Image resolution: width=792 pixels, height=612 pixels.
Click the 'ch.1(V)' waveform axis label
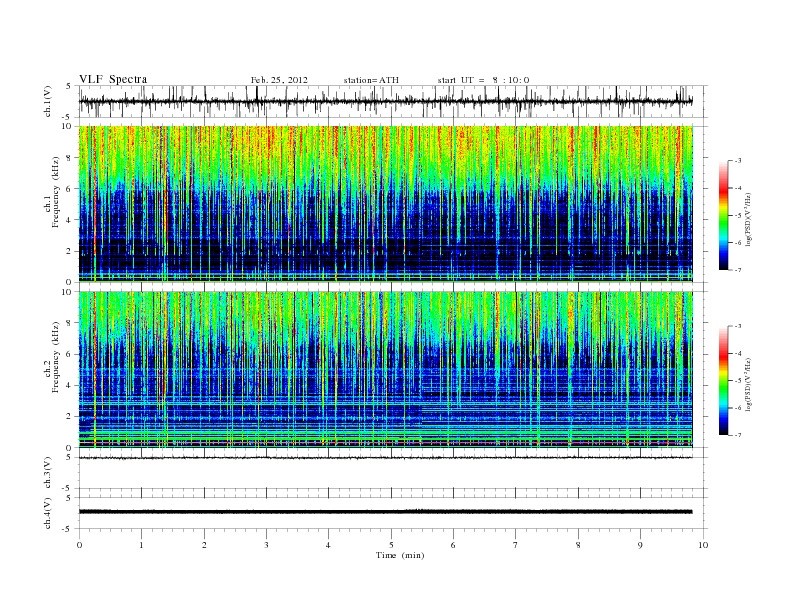coord(48,101)
